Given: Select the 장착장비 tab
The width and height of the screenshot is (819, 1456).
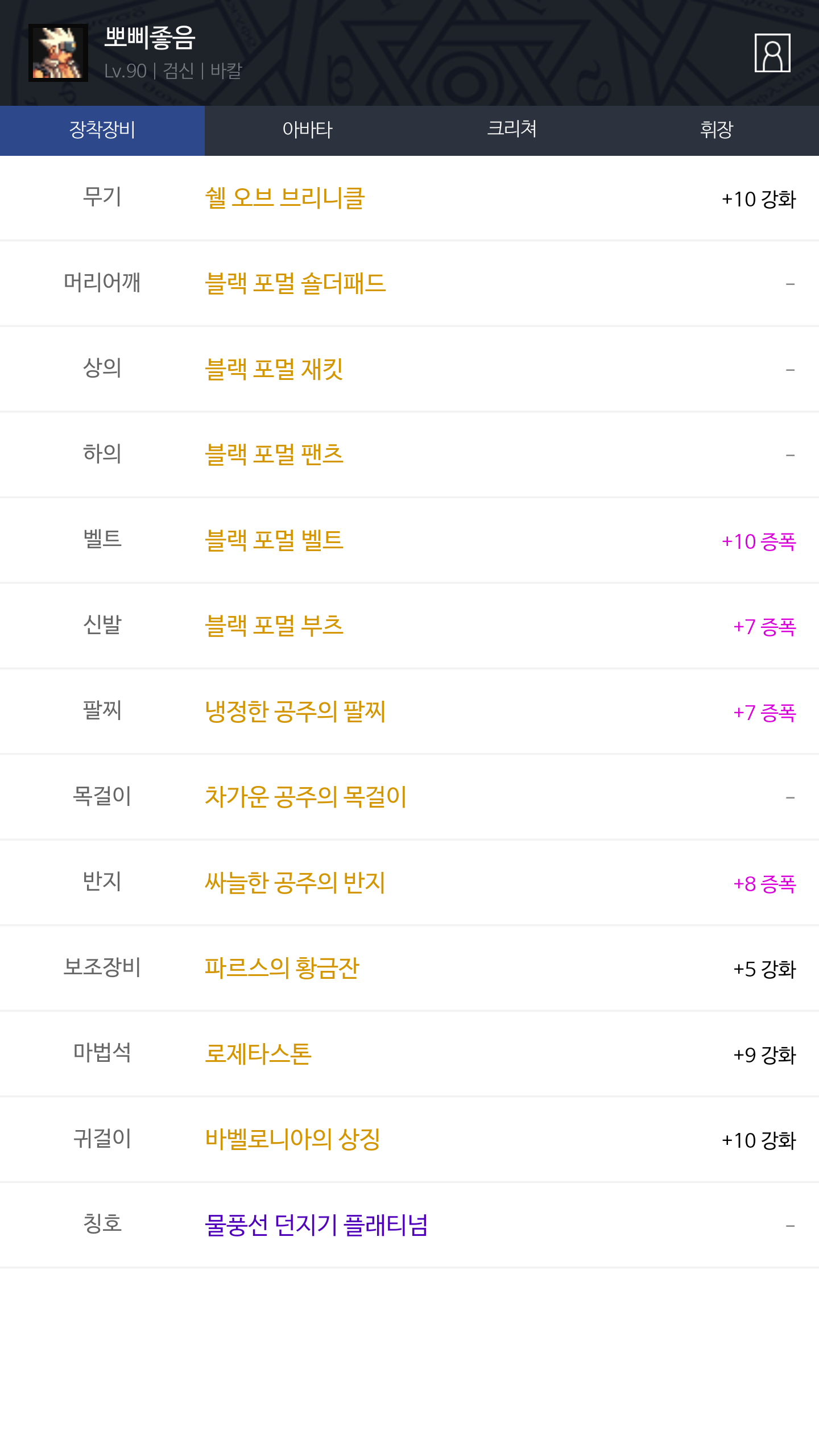Looking at the screenshot, I should 102,130.
